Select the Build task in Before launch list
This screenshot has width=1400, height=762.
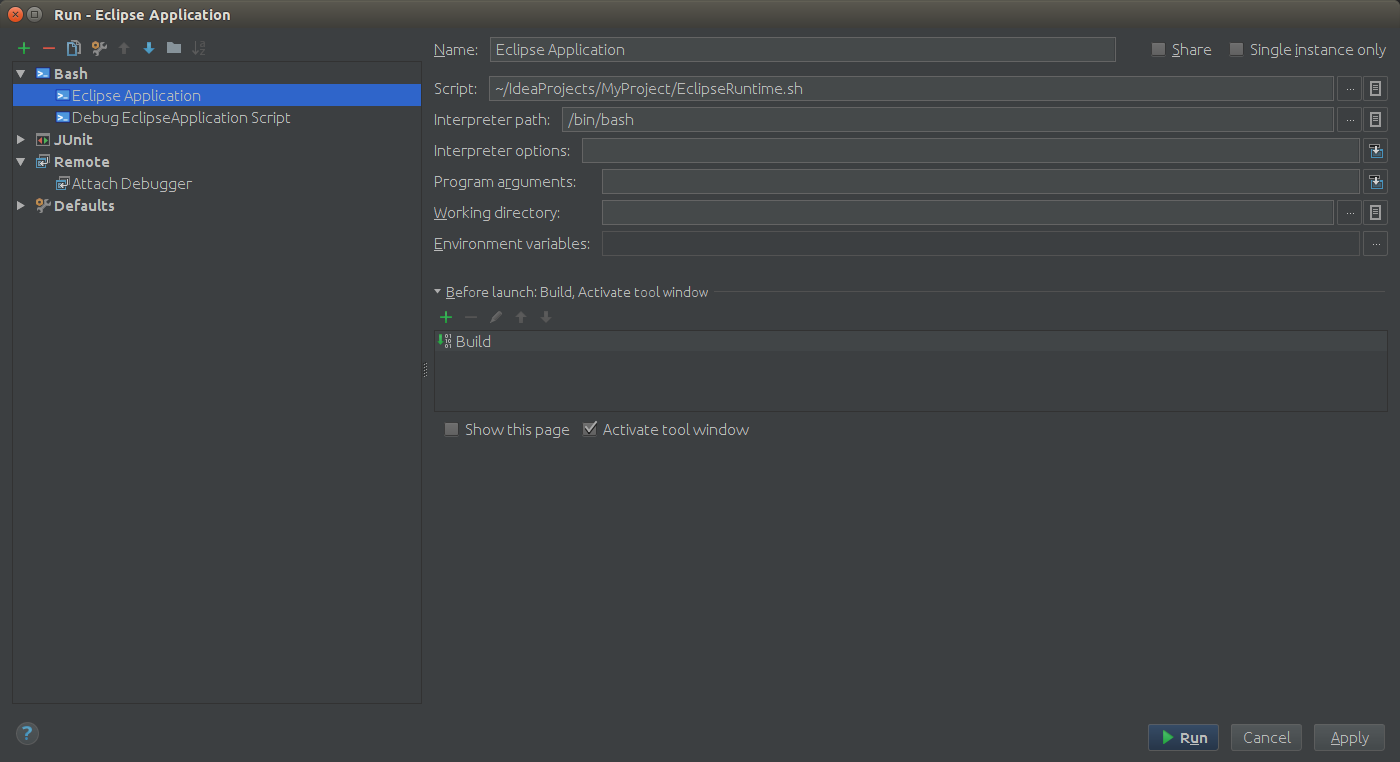pos(910,341)
